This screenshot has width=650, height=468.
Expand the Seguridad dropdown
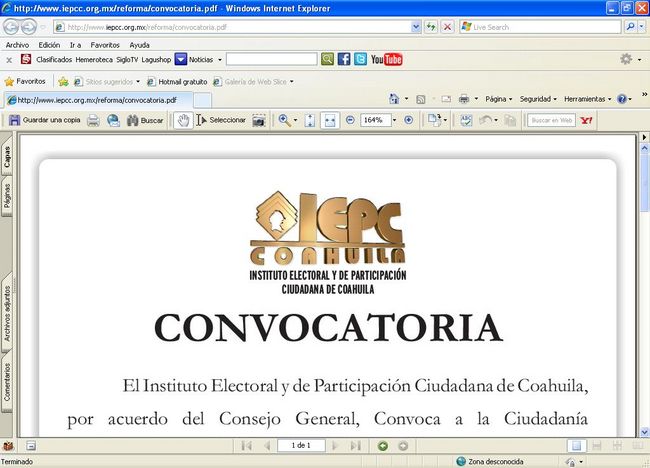[539, 100]
